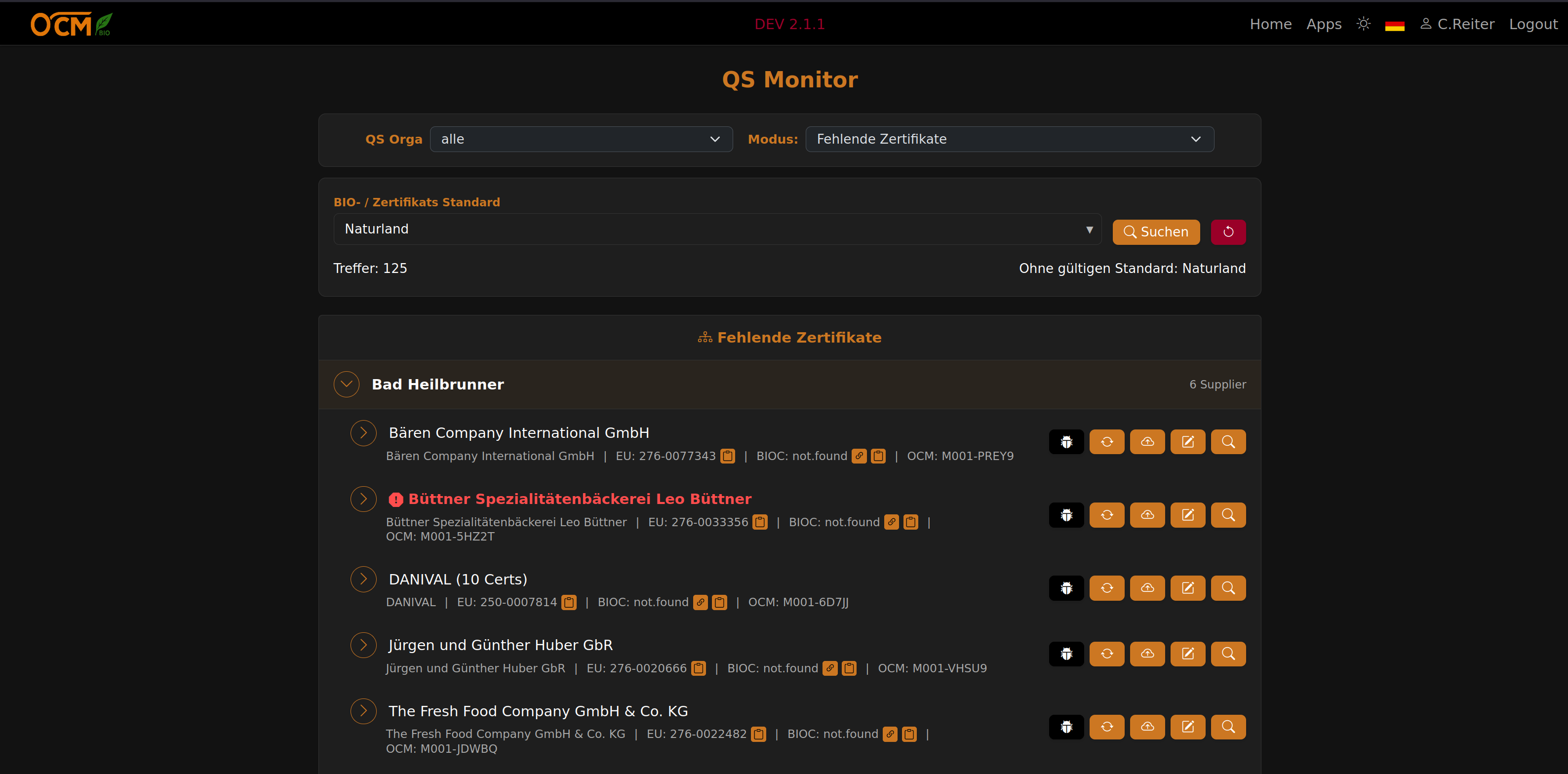This screenshot has height=774, width=1568.
Task: Click edit icon for Huber GbR row
Action: [1187, 654]
